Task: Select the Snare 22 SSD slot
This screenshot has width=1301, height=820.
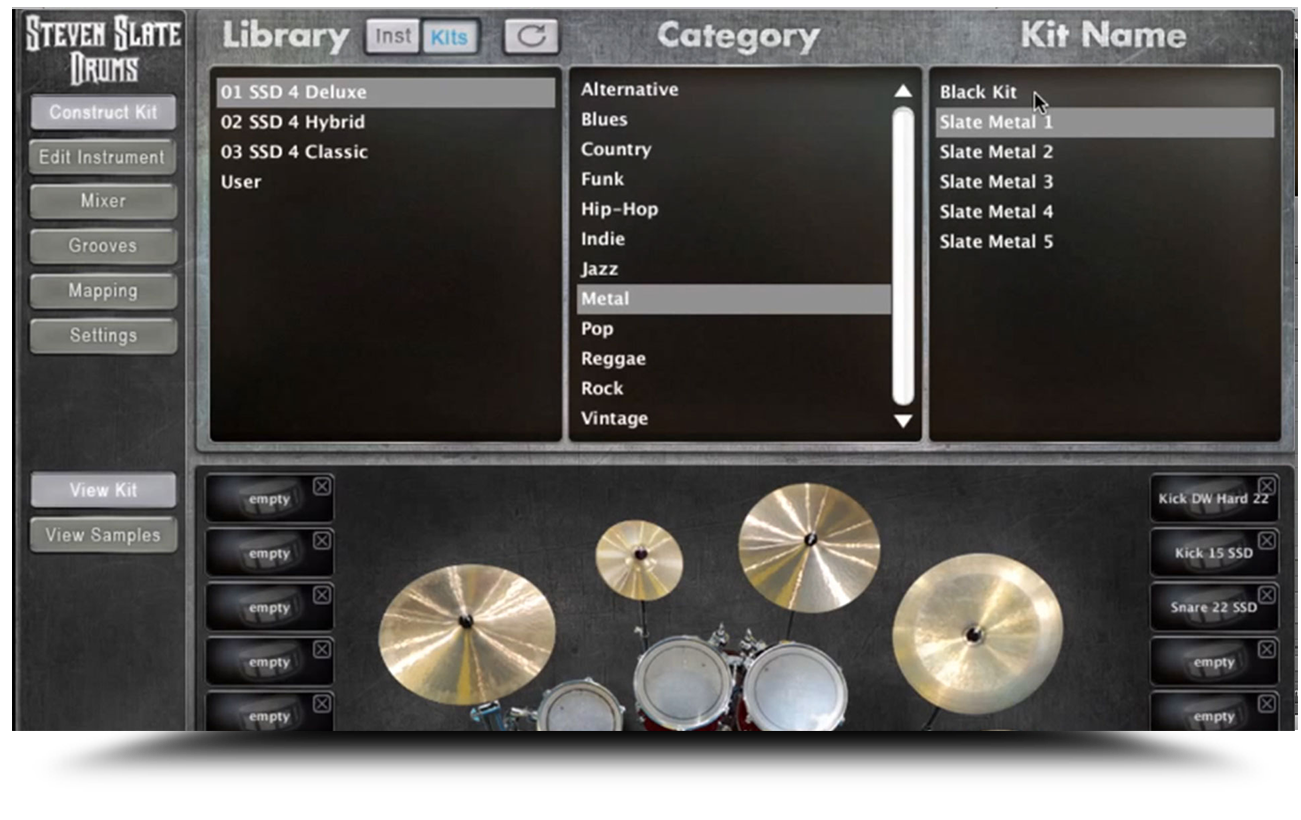Action: click(1213, 608)
